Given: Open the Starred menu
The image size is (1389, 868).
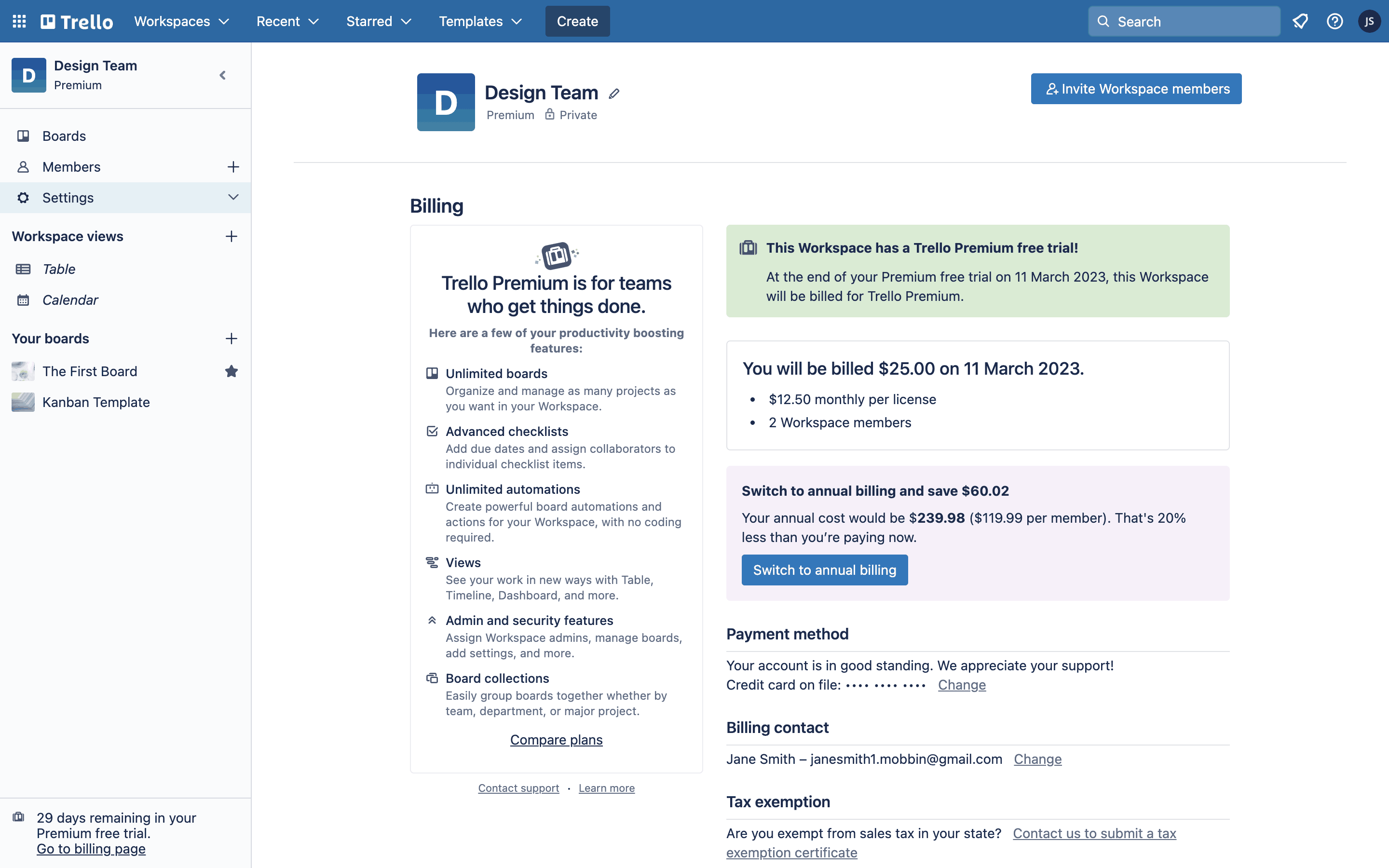Looking at the screenshot, I should [378, 21].
